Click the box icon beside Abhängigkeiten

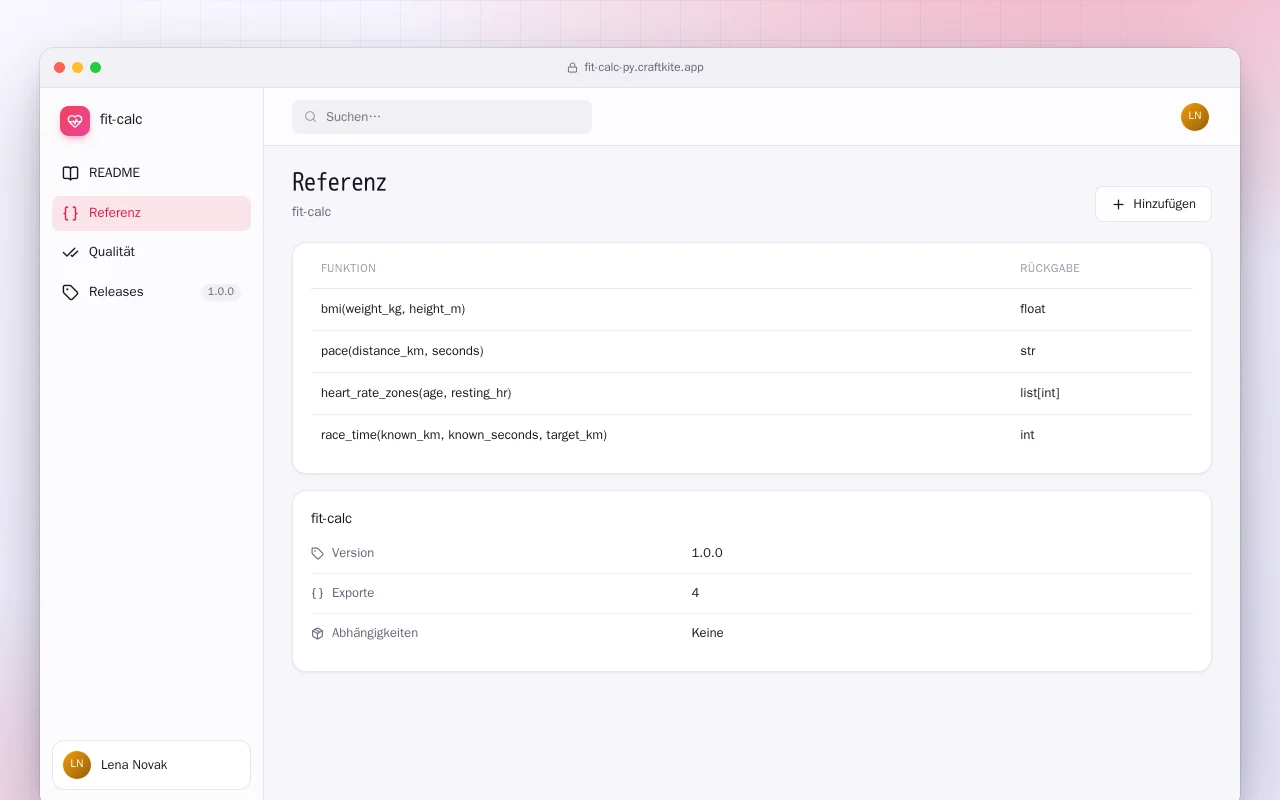318,633
